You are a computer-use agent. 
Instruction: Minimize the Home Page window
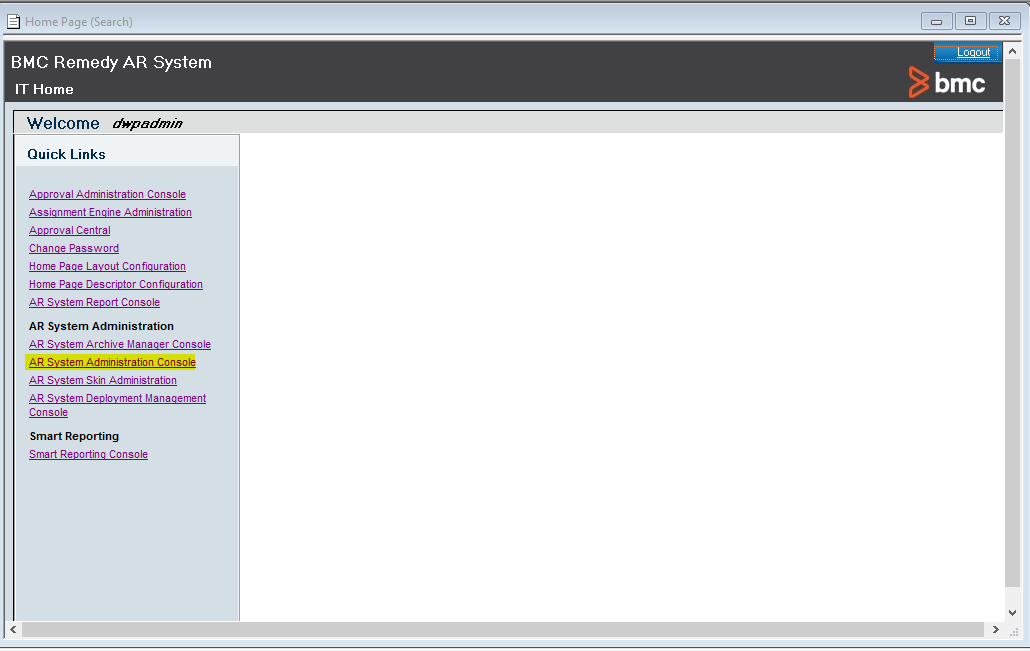pos(936,22)
